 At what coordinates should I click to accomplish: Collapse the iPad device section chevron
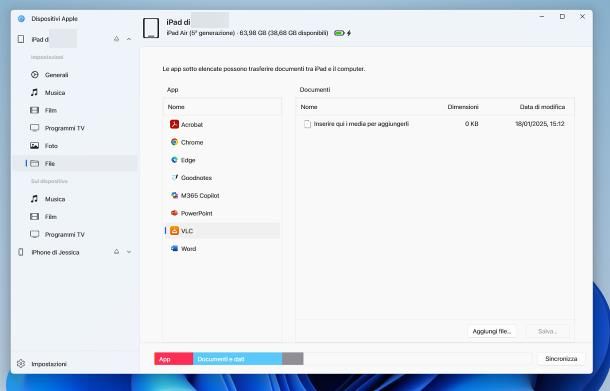pyautogui.click(x=129, y=39)
